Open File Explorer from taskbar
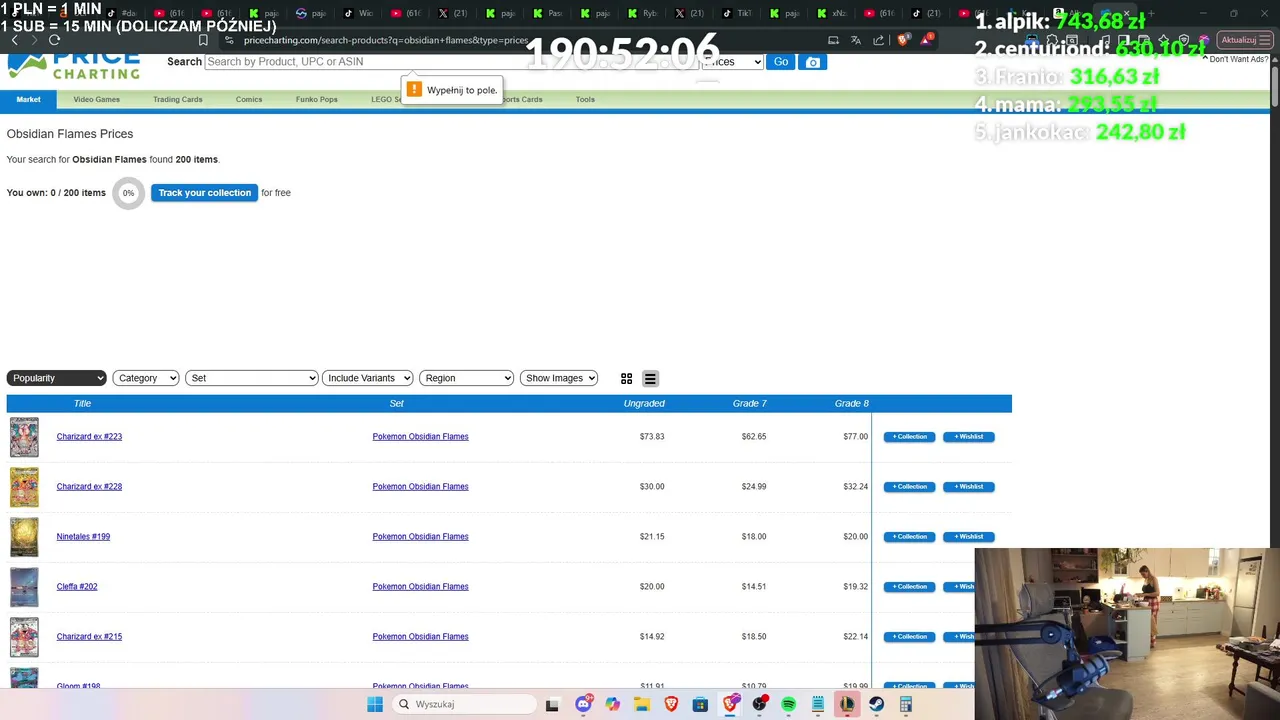Screen dimensions: 1280x720 point(642,704)
